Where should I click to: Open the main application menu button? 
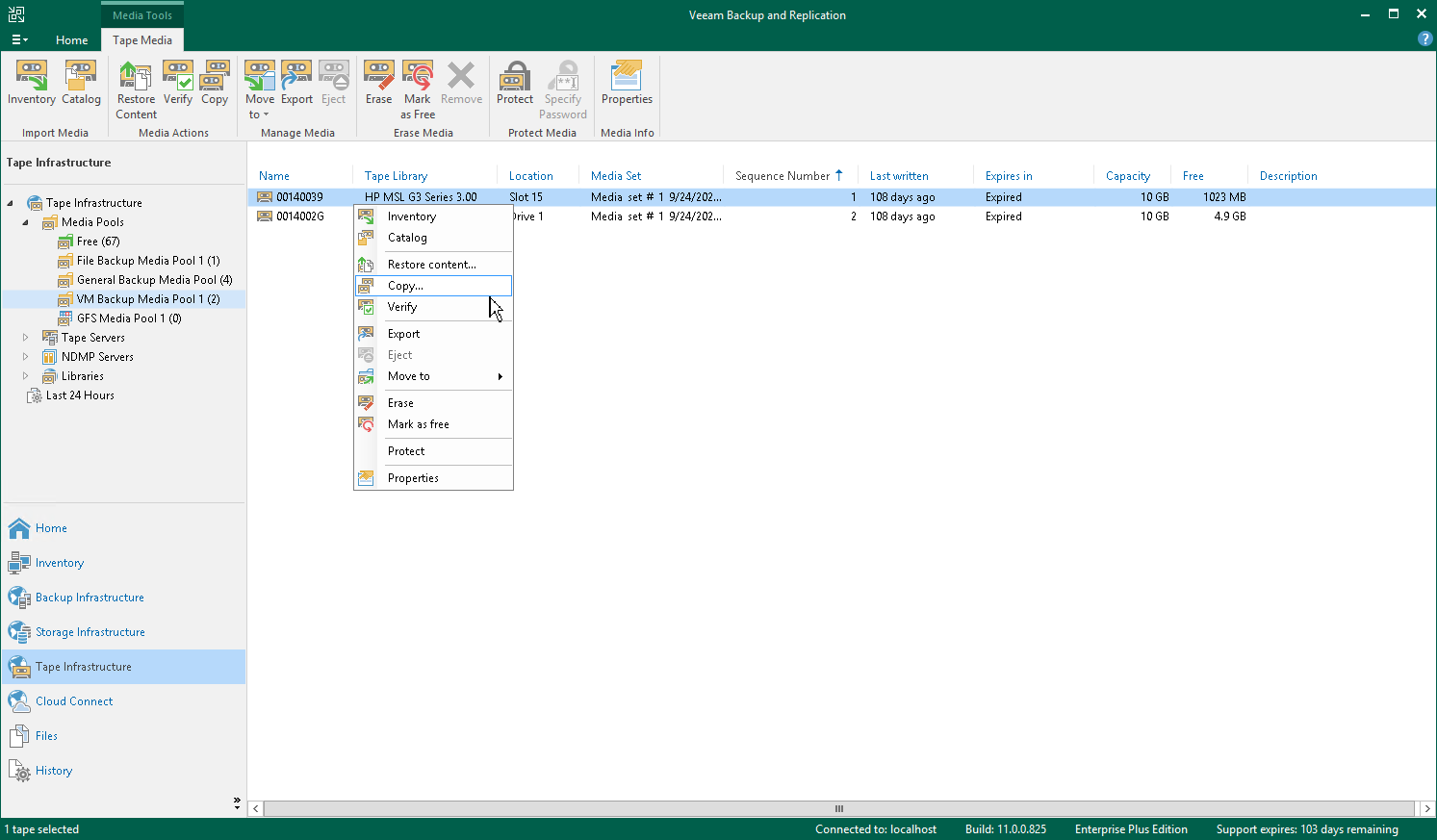point(19,39)
